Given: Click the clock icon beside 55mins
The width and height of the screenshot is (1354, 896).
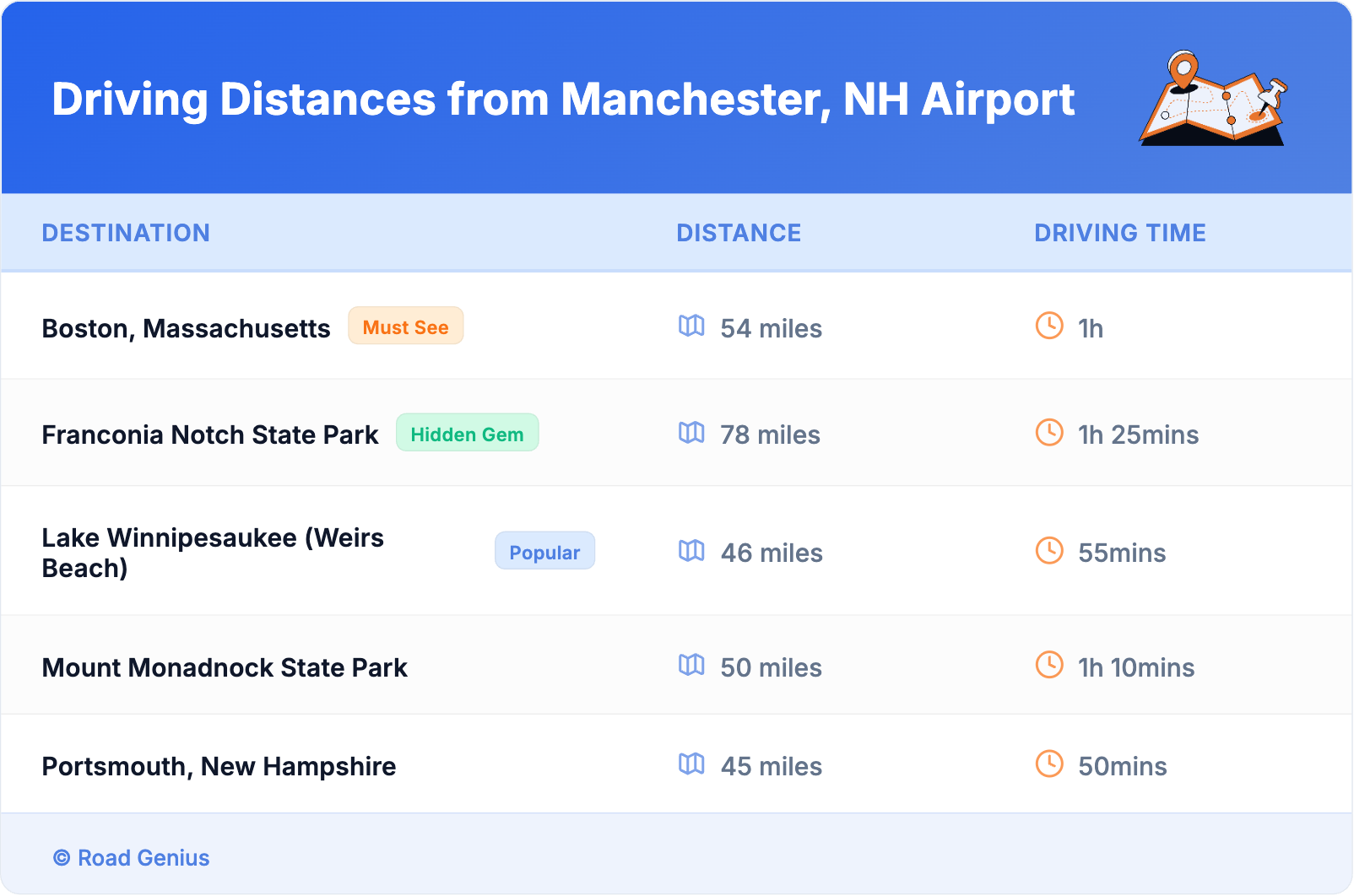Looking at the screenshot, I should pos(1049,551).
